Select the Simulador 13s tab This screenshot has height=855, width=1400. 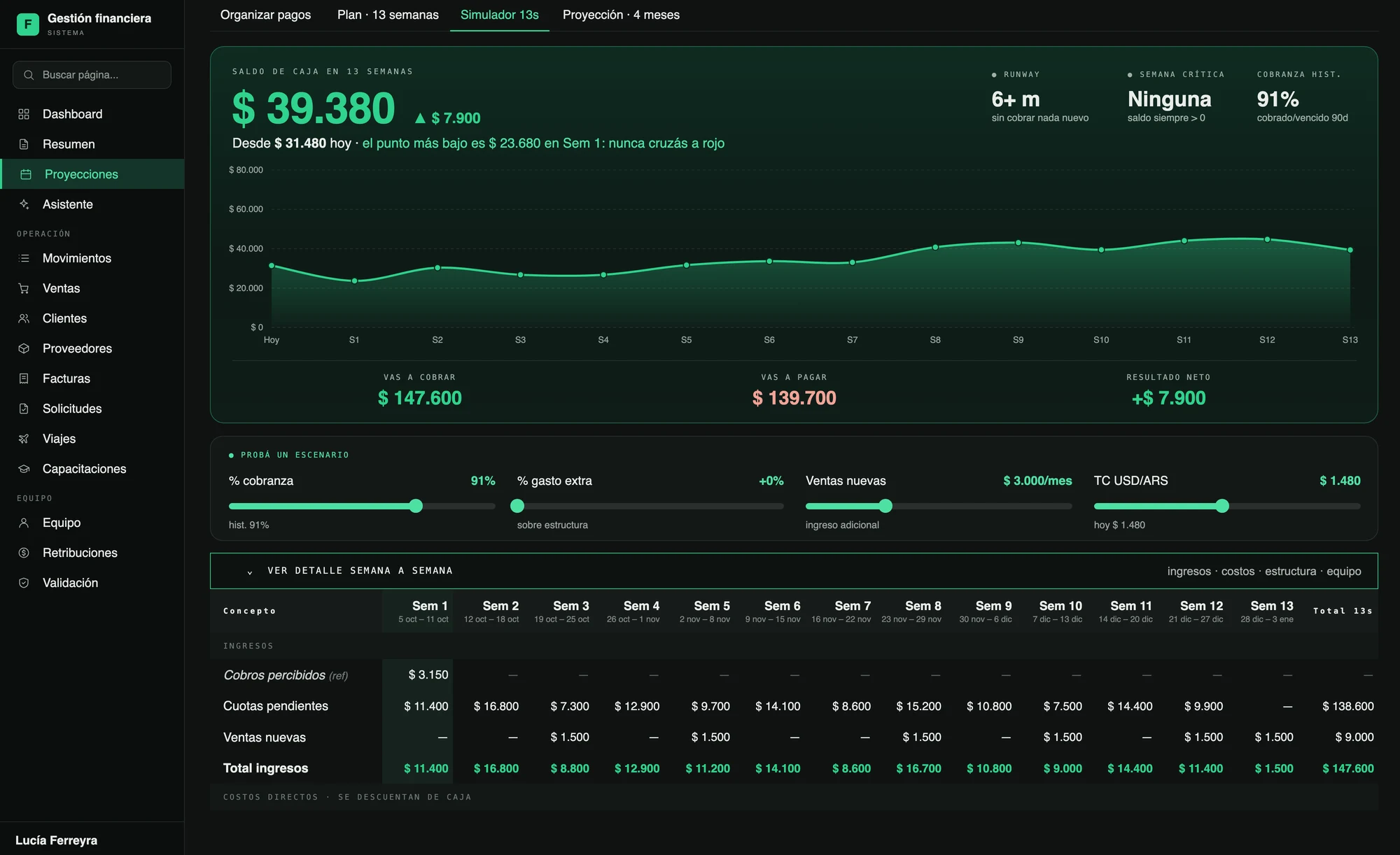(499, 15)
